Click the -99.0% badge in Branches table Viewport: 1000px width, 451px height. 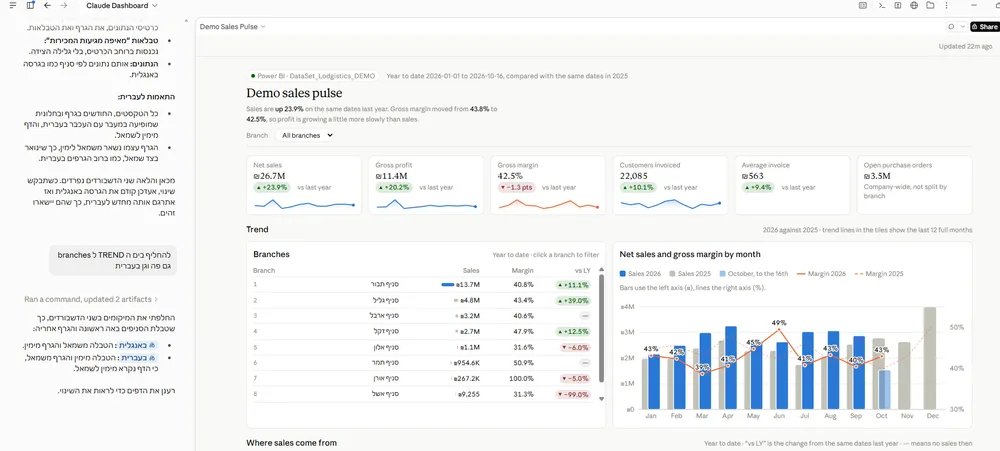tap(573, 394)
